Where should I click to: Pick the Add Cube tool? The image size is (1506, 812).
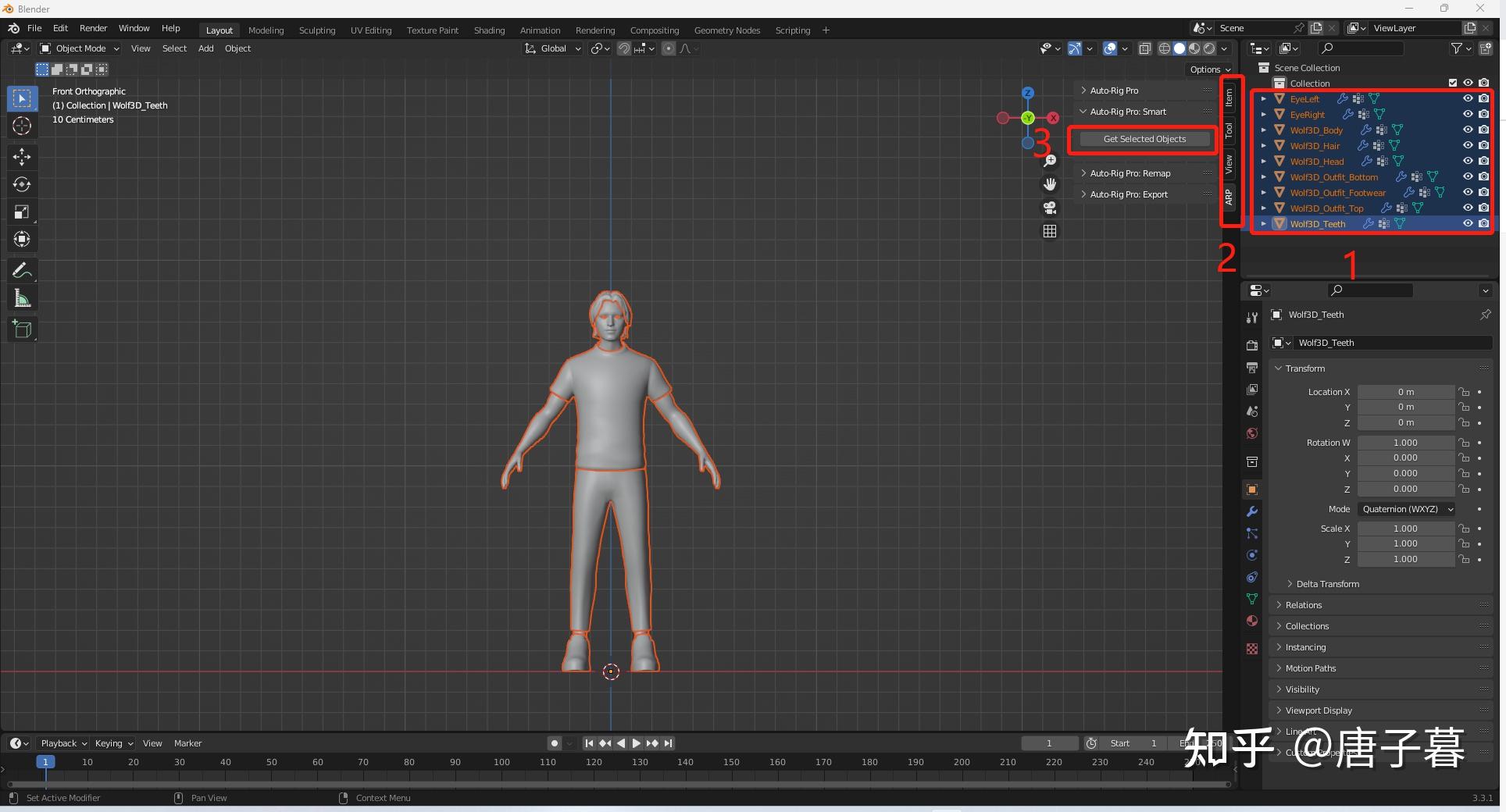tap(22, 329)
